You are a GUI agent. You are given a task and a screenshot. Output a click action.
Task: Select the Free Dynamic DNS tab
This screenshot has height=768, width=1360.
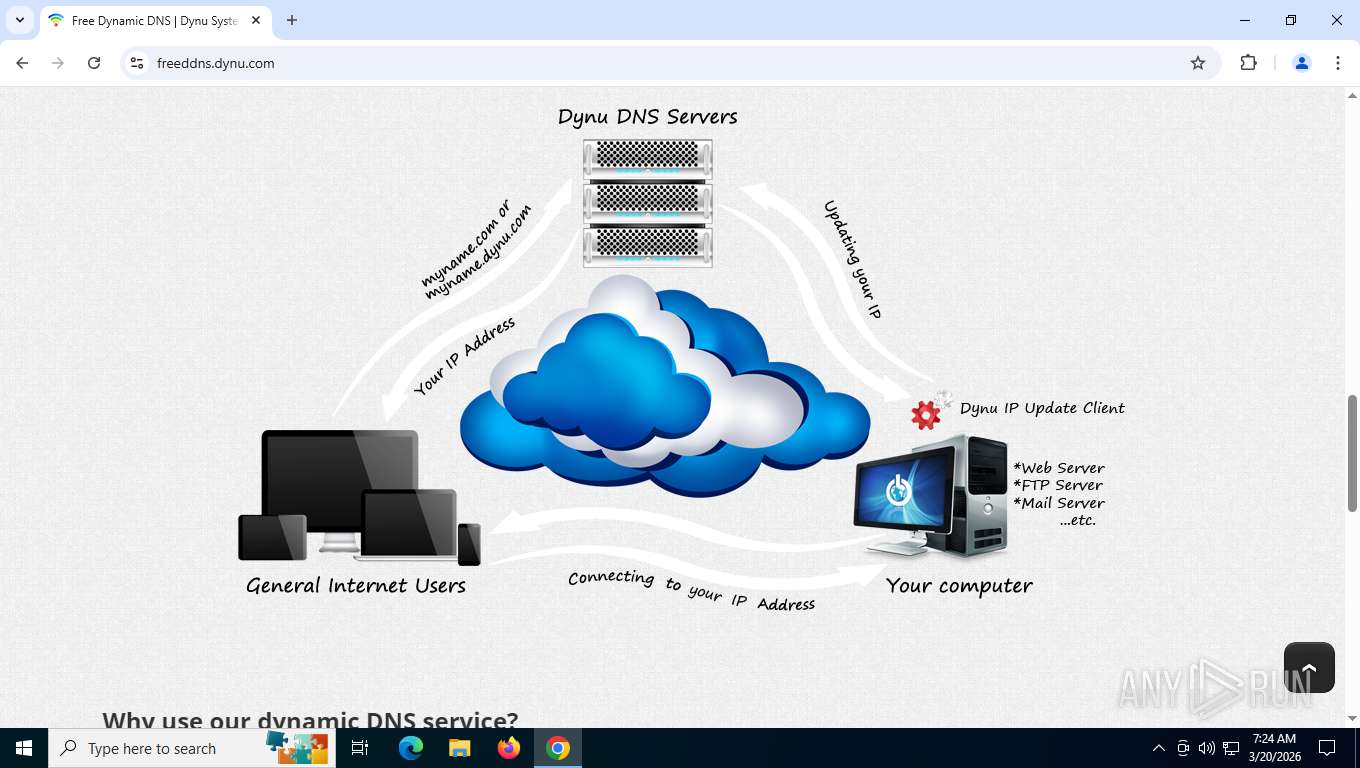click(155, 21)
